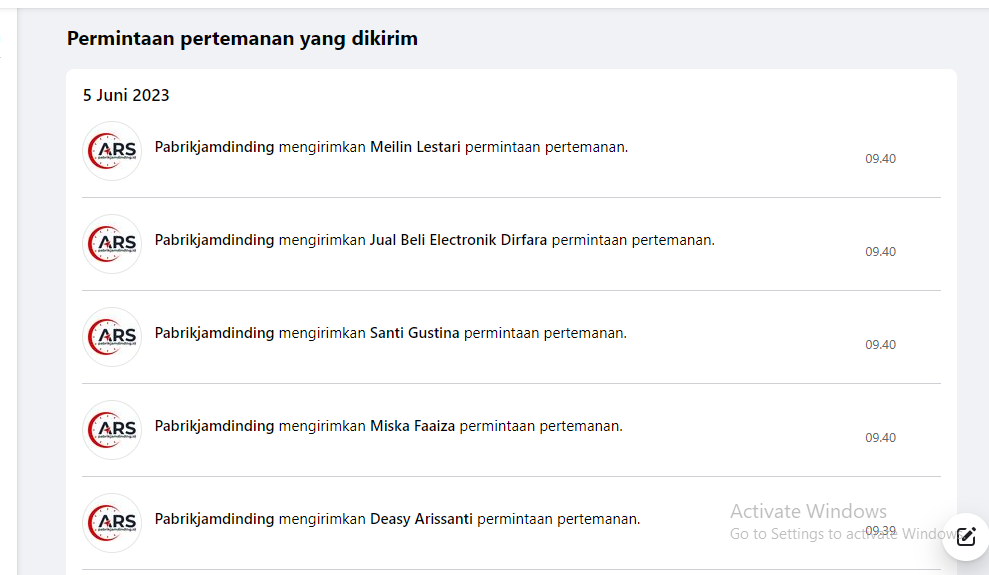The width and height of the screenshot is (989, 575).
Task: Open the Santi Gustina profile link
Action: pos(414,333)
